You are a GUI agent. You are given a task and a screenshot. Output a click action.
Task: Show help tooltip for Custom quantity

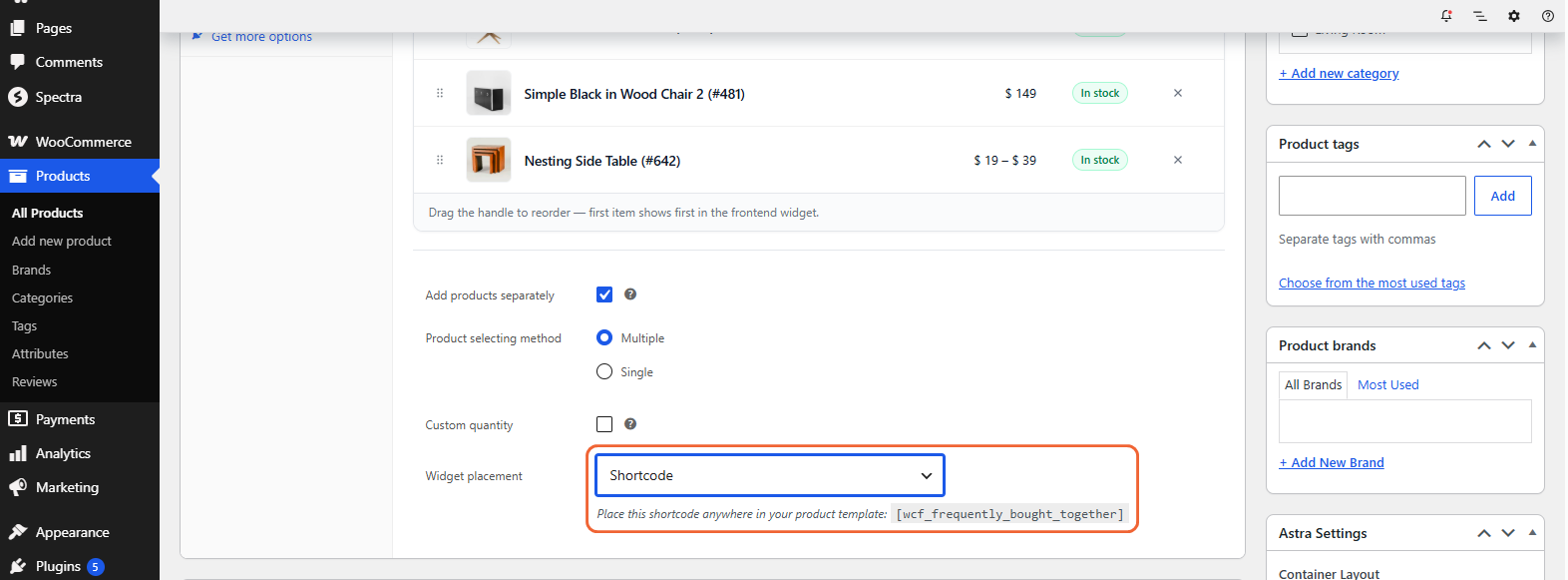630,424
